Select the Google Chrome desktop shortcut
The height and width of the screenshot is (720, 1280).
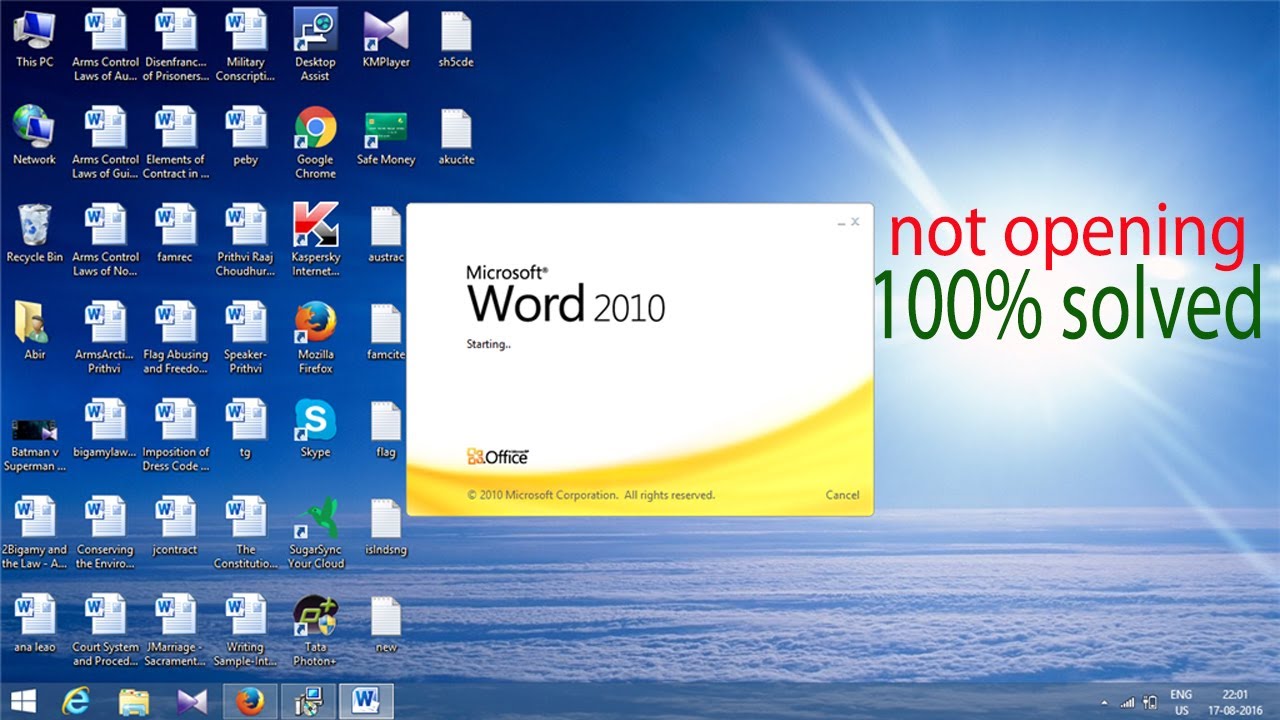(315, 143)
